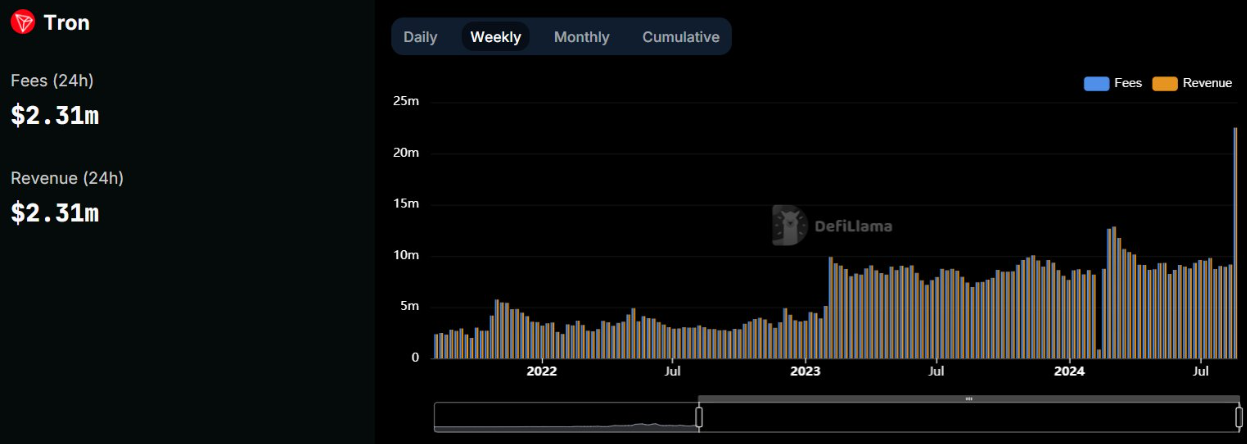This screenshot has height=444, width=1247.
Task: Click the left handle of range slider
Action: [x=699, y=417]
